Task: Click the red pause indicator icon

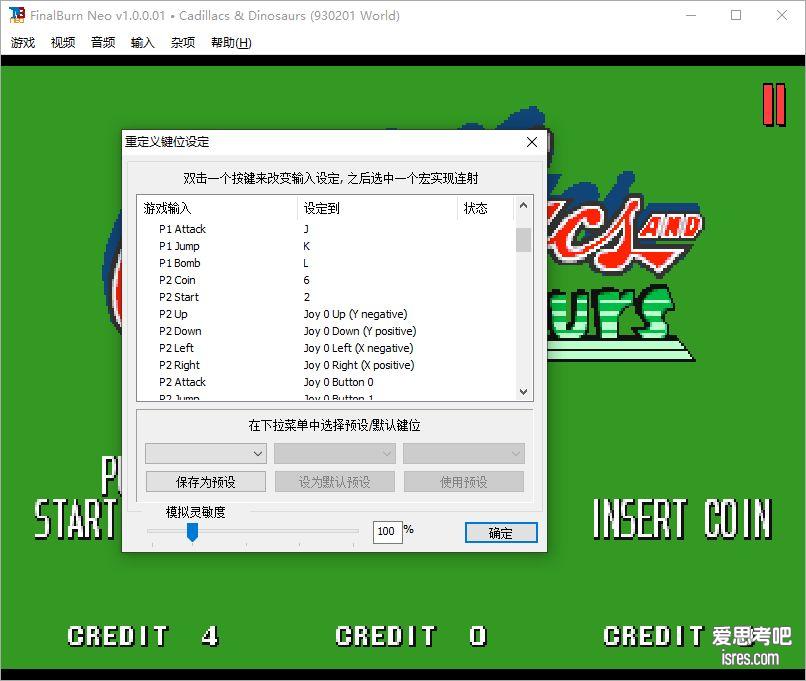Action: click(x=774, y=104)
